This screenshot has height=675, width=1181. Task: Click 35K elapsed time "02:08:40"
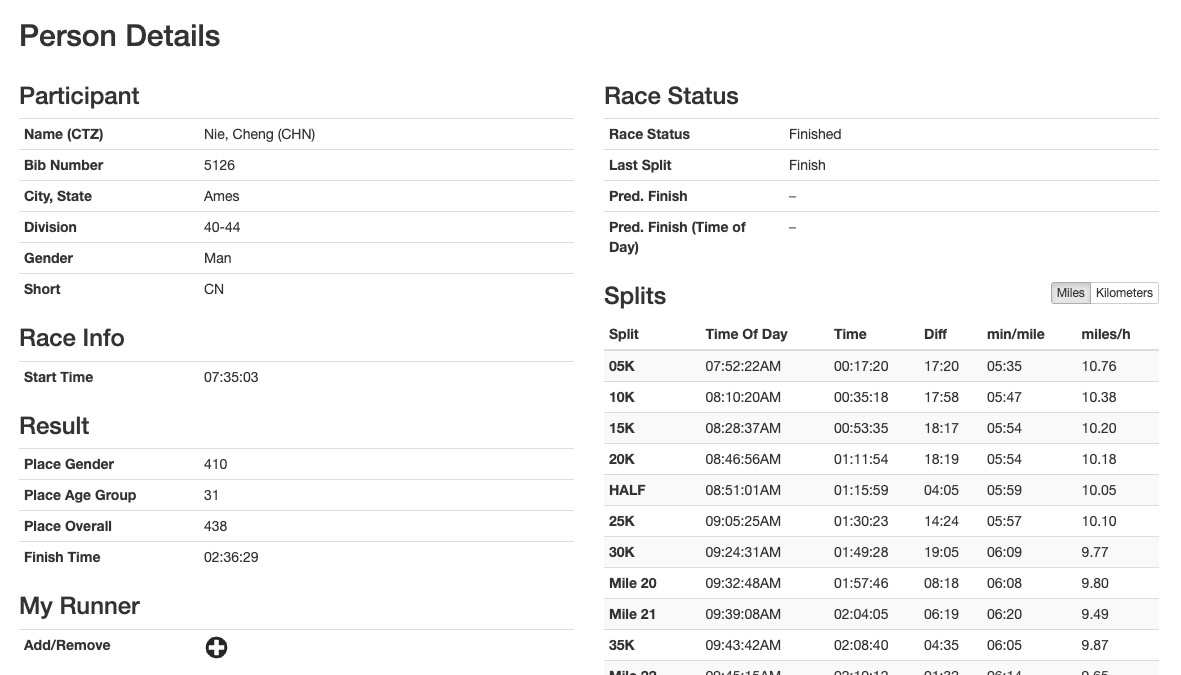(x=861, y=645)
